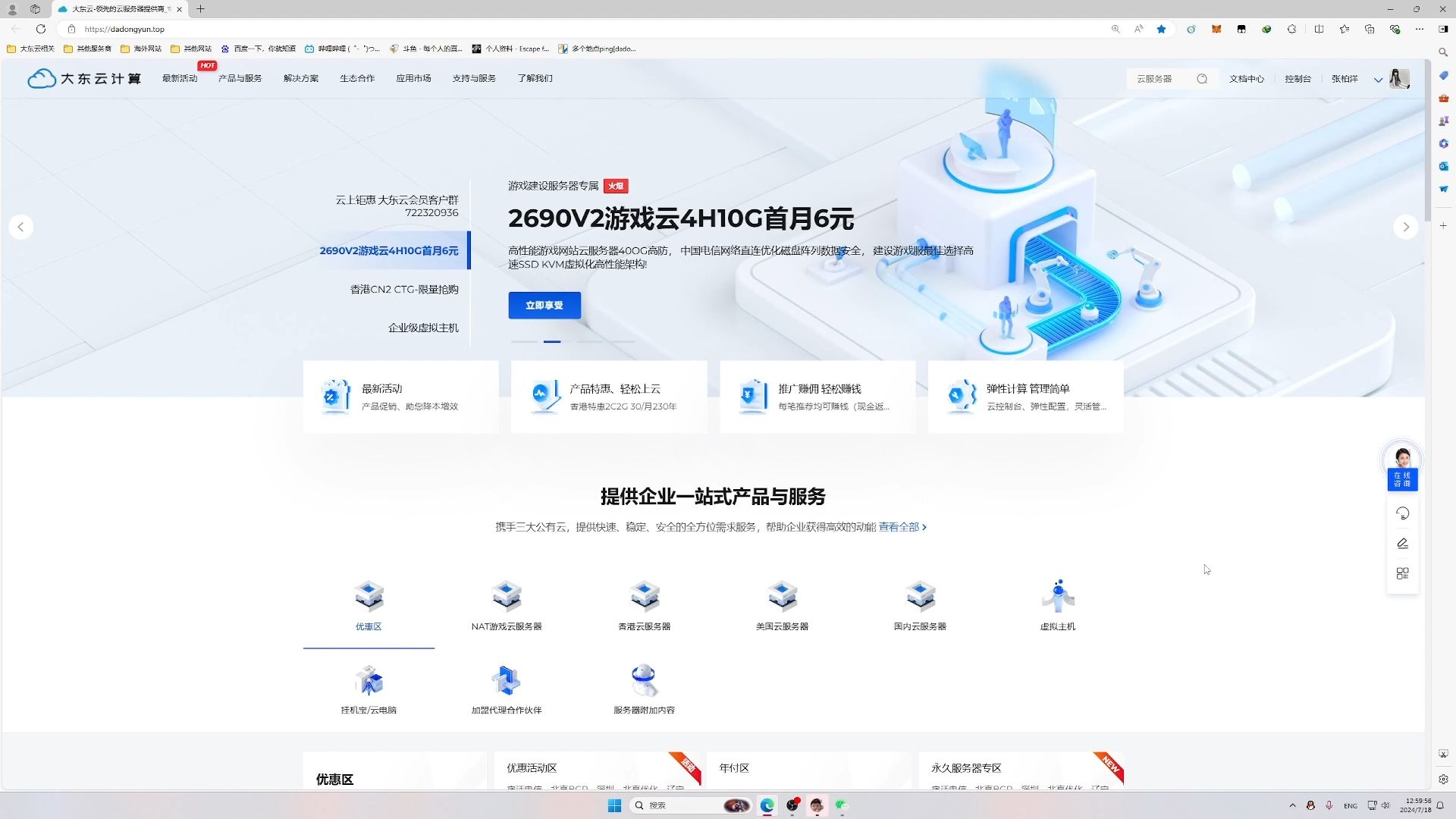Open new browser tab plus button
1456x819 pixels.
(x=200, y=9)
